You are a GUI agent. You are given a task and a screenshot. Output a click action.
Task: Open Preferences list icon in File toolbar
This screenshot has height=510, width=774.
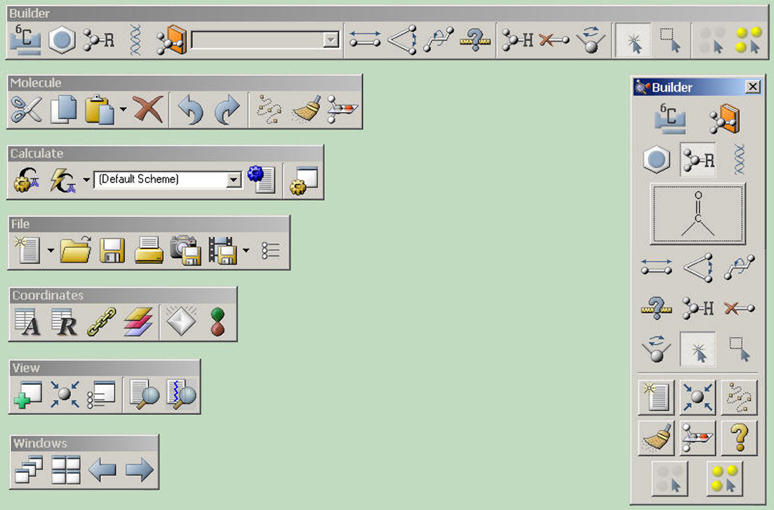pos(271,251)
